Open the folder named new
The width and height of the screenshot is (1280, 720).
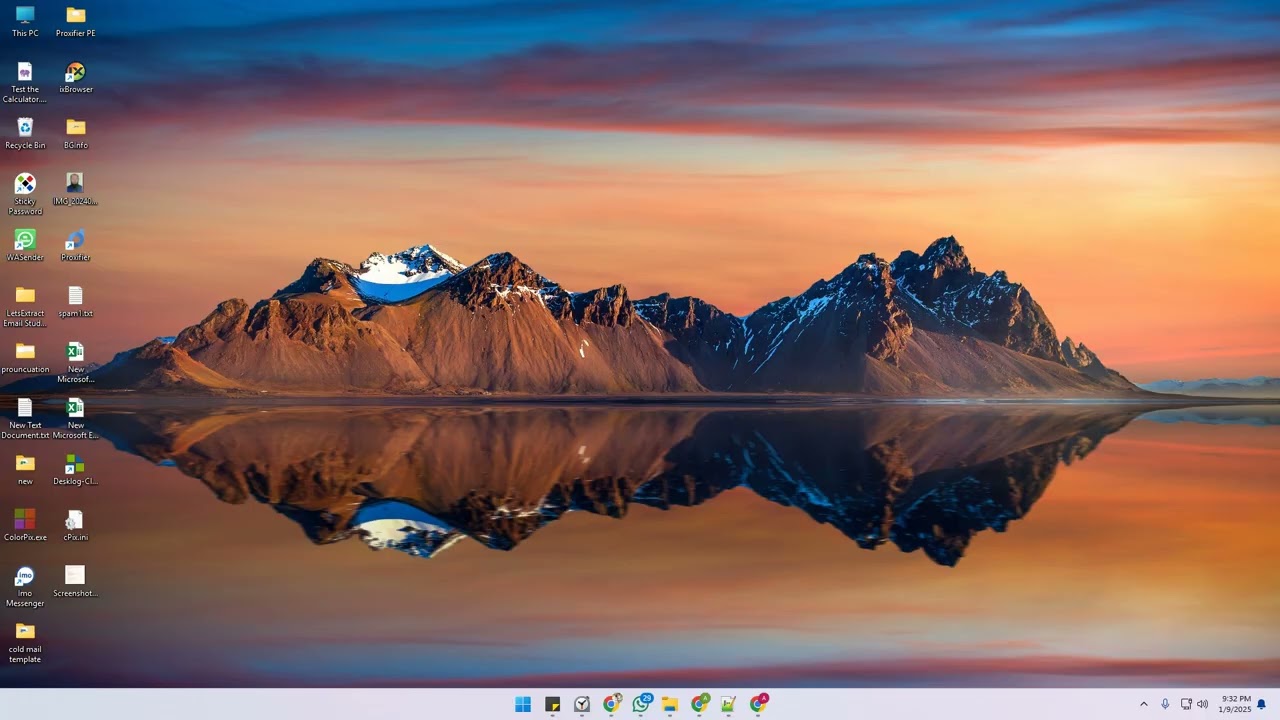[x=25, y=470]
